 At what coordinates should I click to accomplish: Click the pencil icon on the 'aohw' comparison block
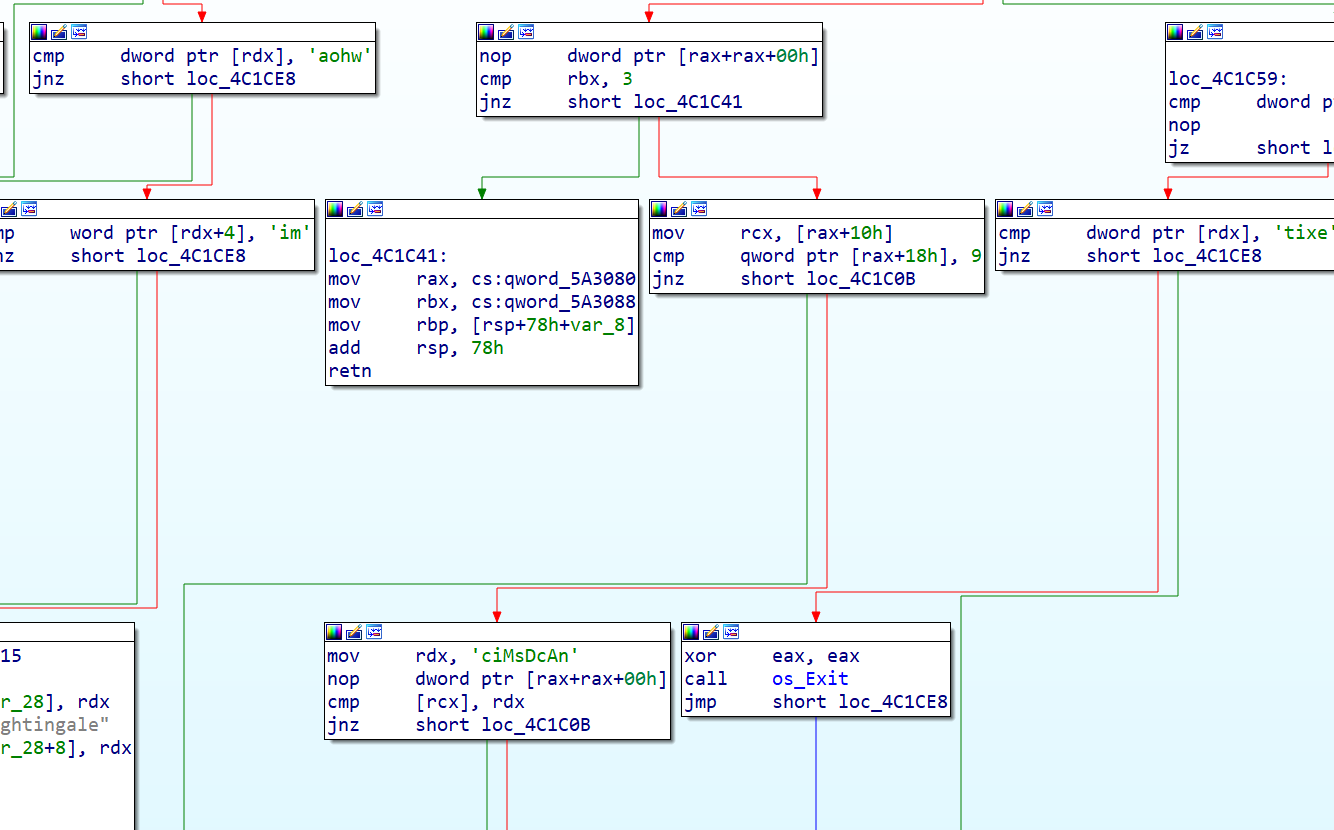(57, 30)
